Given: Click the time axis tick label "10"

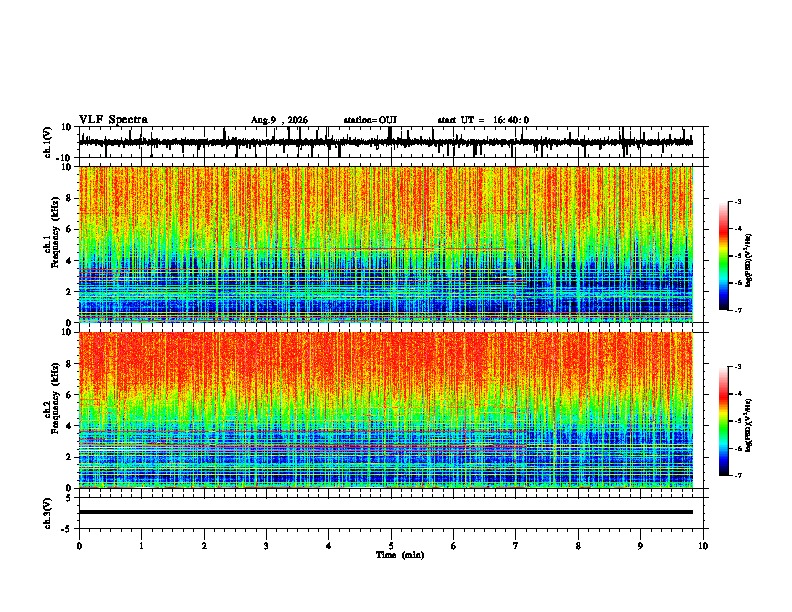Looking at the screenshot, I should coord(703,546).
